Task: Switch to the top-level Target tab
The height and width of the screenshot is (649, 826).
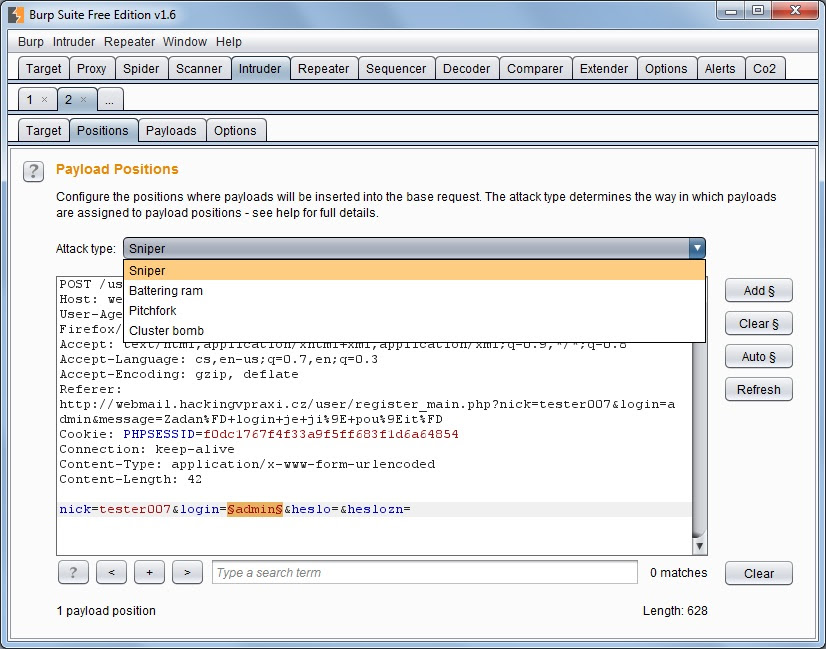Action: pos(44,68)
